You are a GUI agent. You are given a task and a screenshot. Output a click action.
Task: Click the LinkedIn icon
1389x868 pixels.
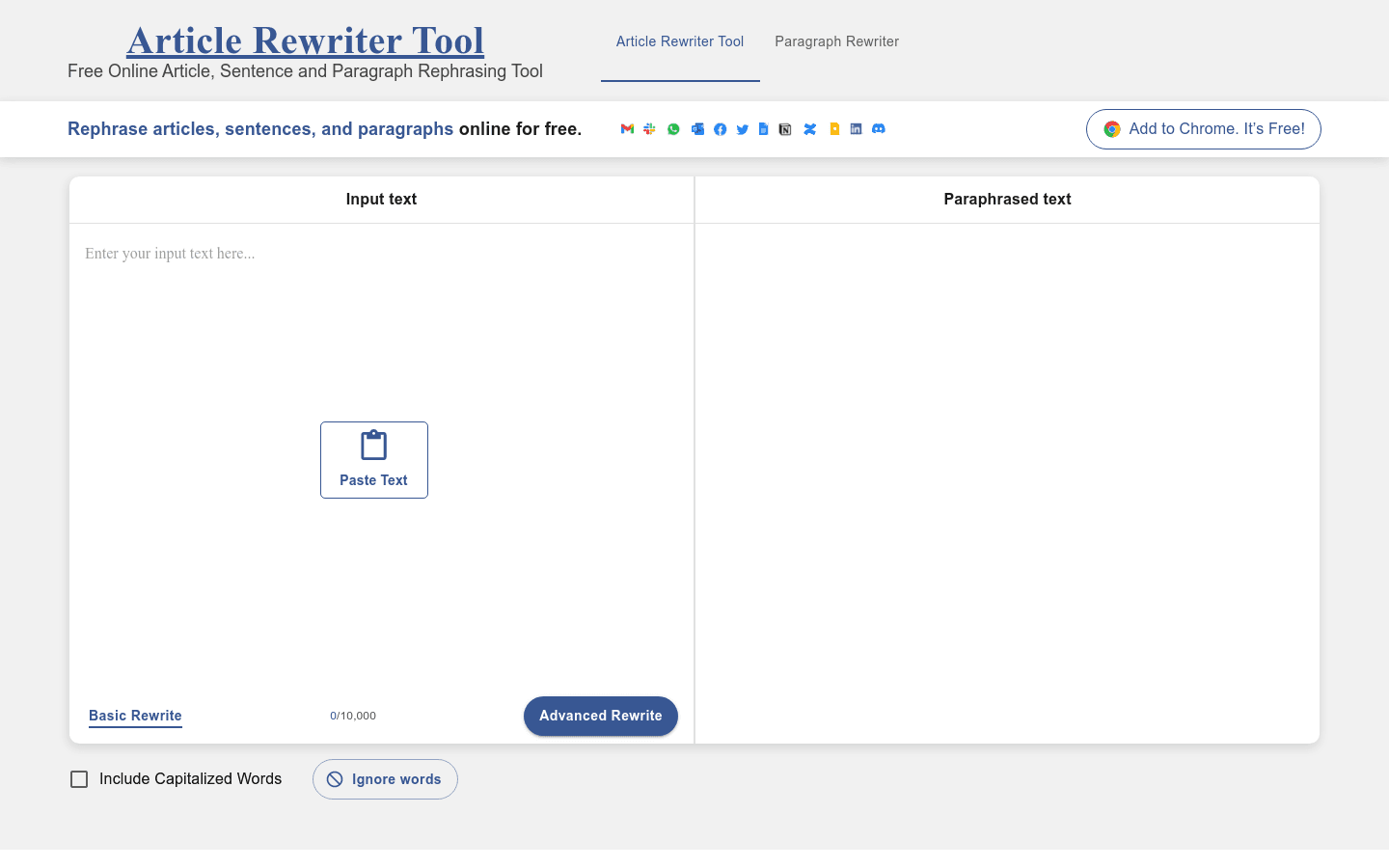point(856,128)
